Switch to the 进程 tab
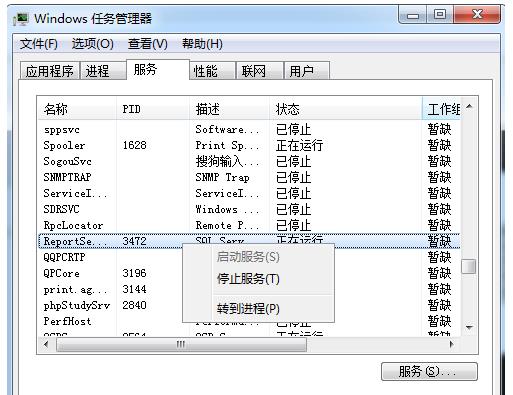 click(103, 71)
